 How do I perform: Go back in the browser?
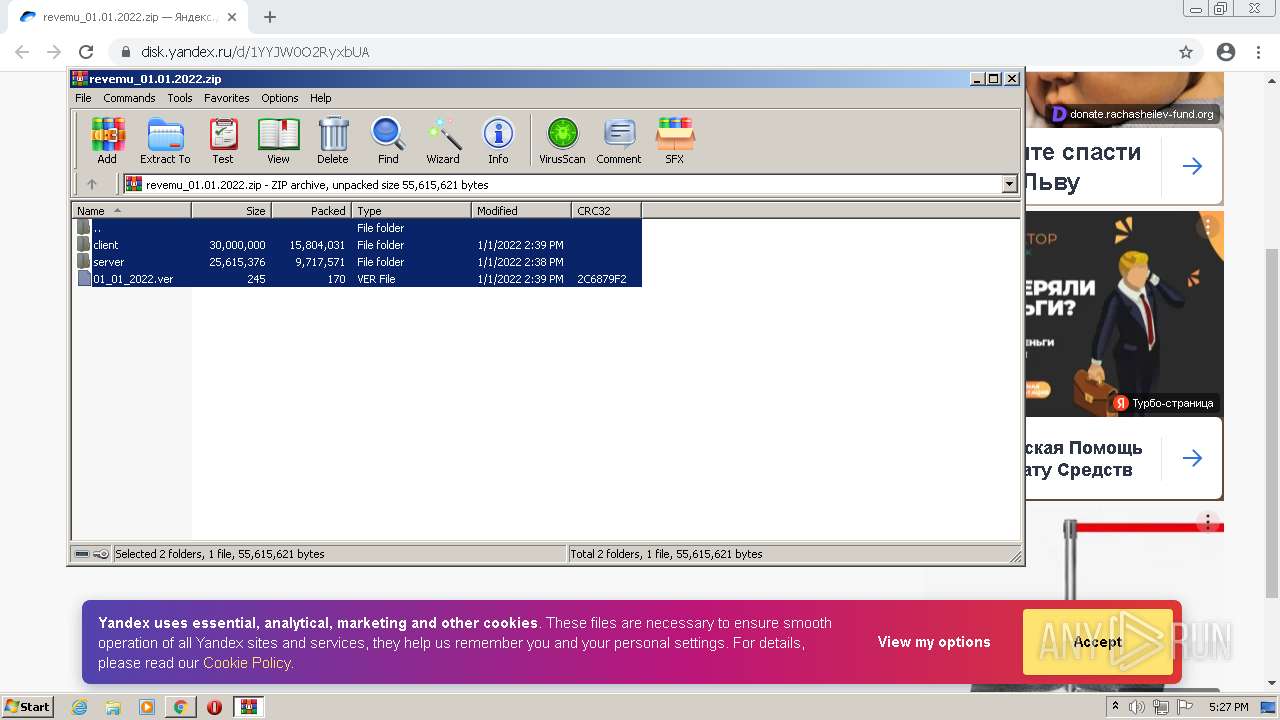[x=22, y=52]
